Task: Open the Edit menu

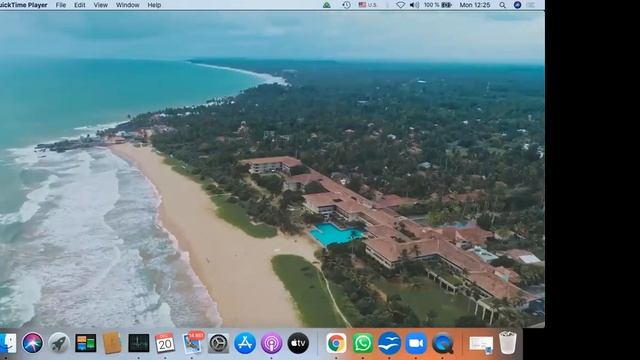Action: [80, 5]
